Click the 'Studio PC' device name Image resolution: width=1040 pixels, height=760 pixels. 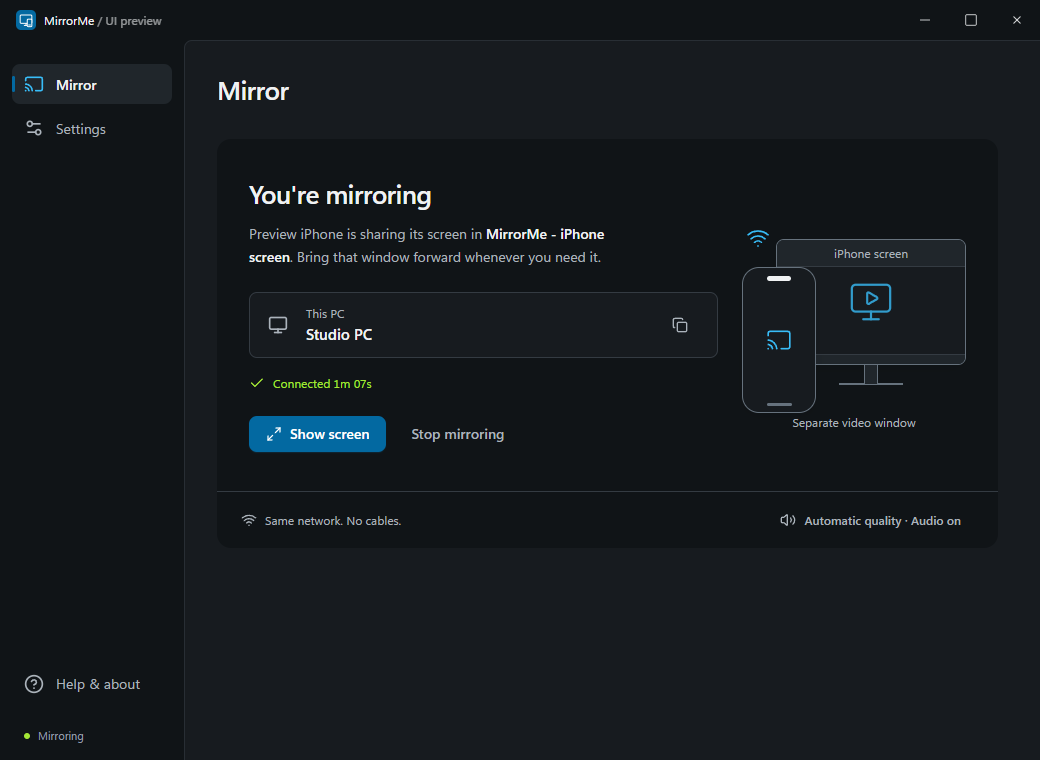coord(339,334)
